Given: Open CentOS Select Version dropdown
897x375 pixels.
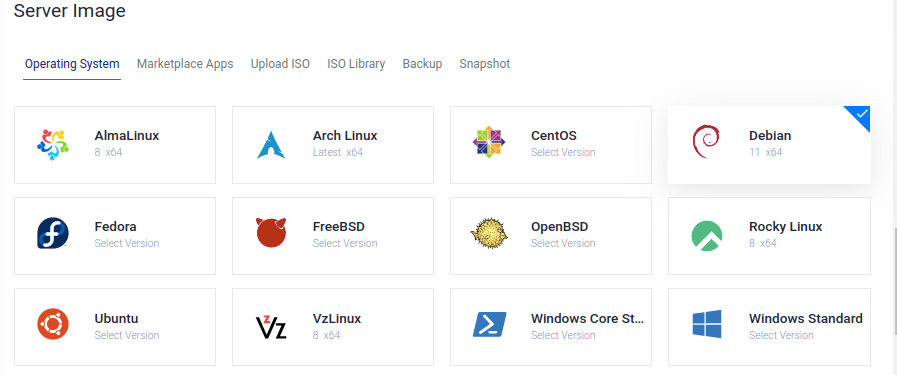Looking at the screenshot, I should tap(563, 153).
